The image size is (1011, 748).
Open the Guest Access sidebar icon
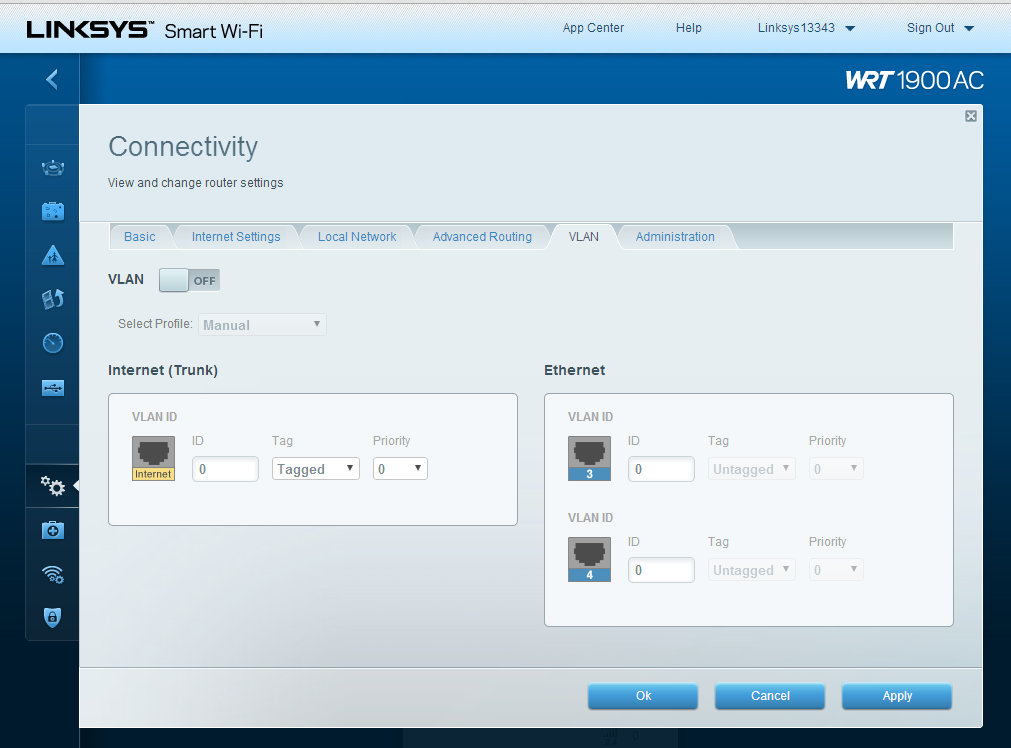point(53,212)
